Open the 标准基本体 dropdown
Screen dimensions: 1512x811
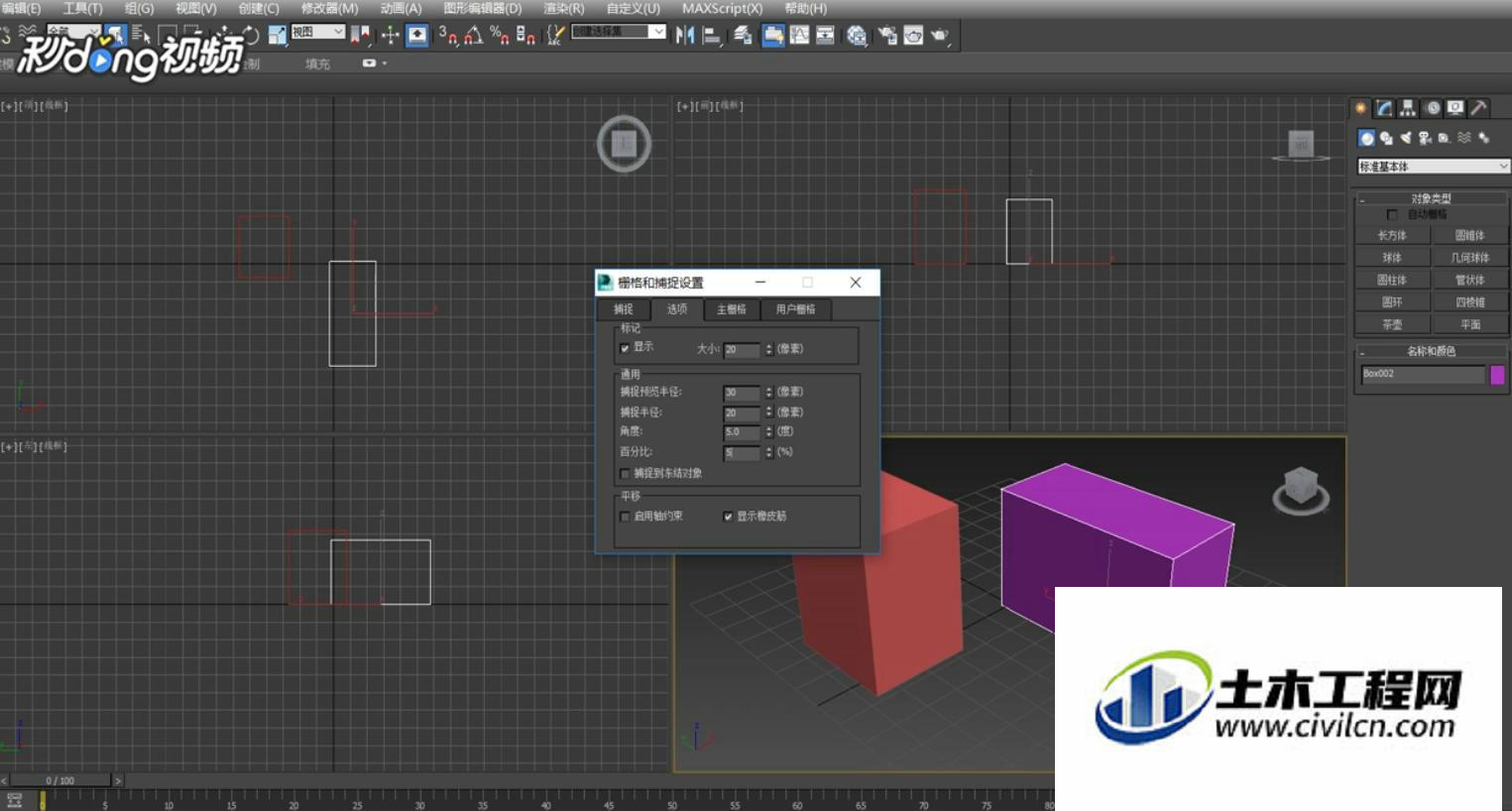pyautogui.click(x=1434, y=167)
